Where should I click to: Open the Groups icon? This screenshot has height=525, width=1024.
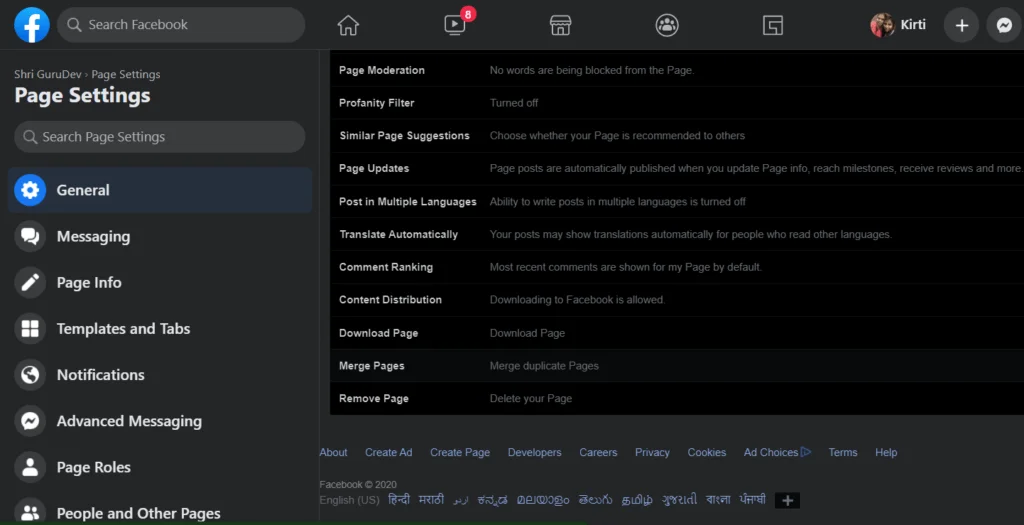click(667, 25)
